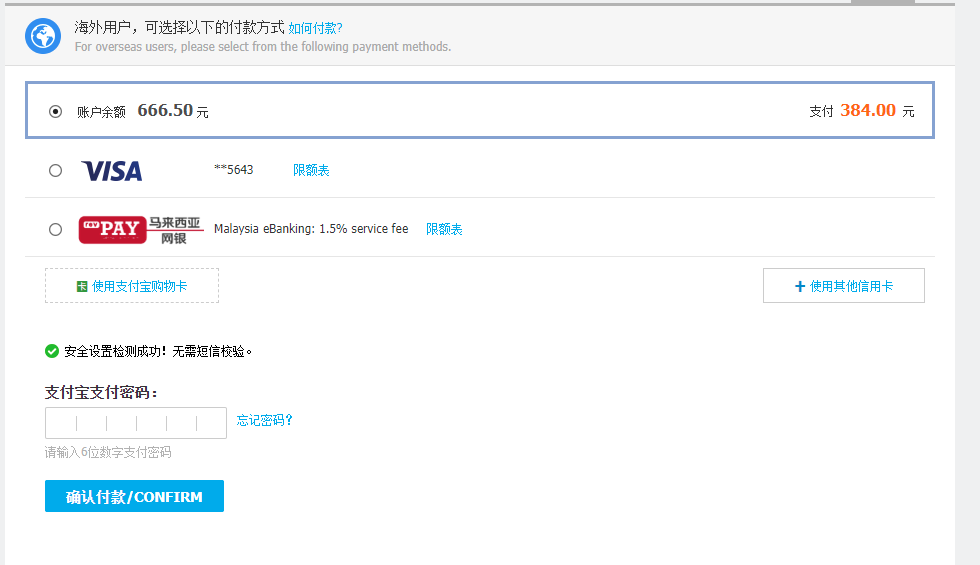Image resolution: width=980 pixels, height=565 pixels.
Task: Click the 666.50 account balance amount
Action: (165, 110)
